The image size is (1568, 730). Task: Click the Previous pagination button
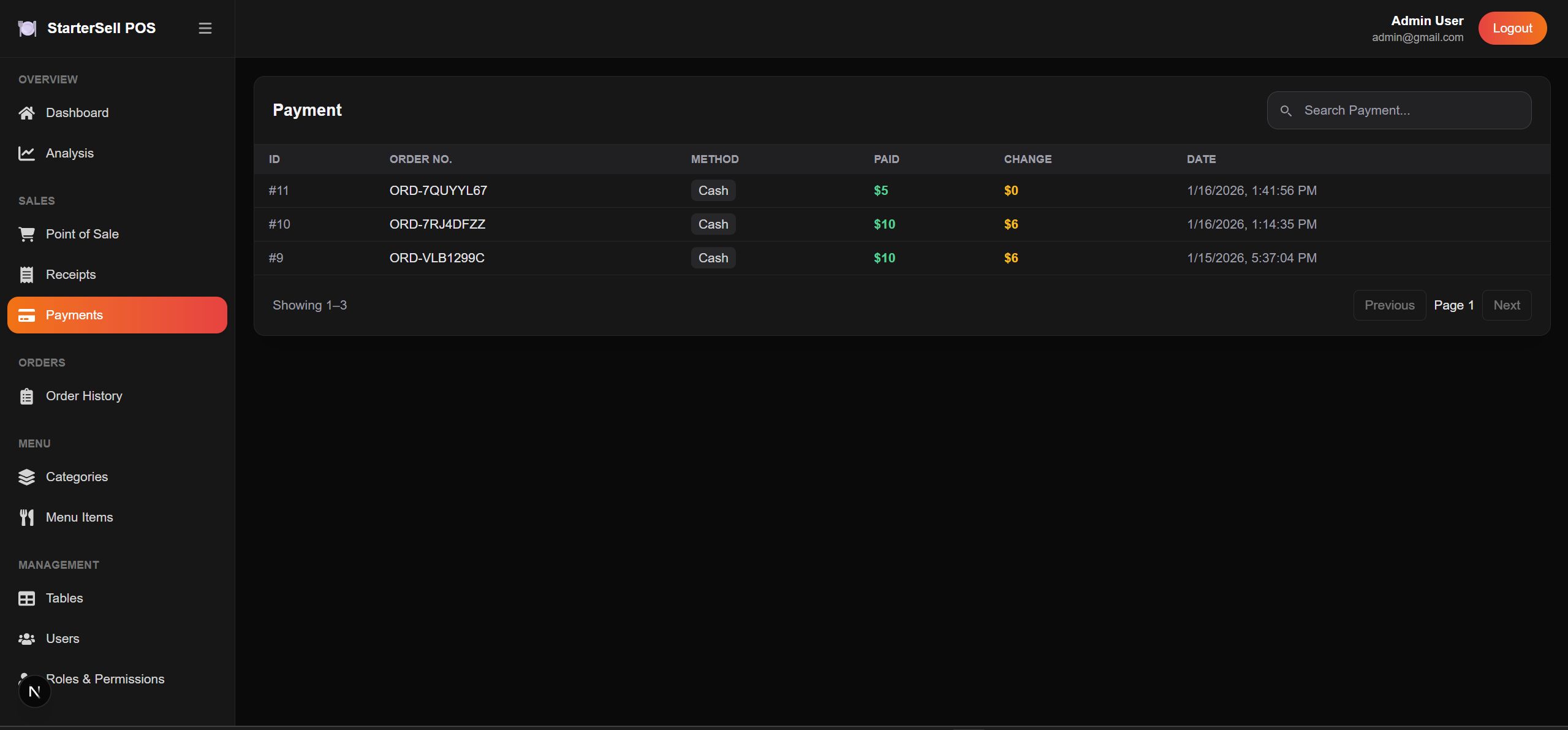tap(1389, 305)
